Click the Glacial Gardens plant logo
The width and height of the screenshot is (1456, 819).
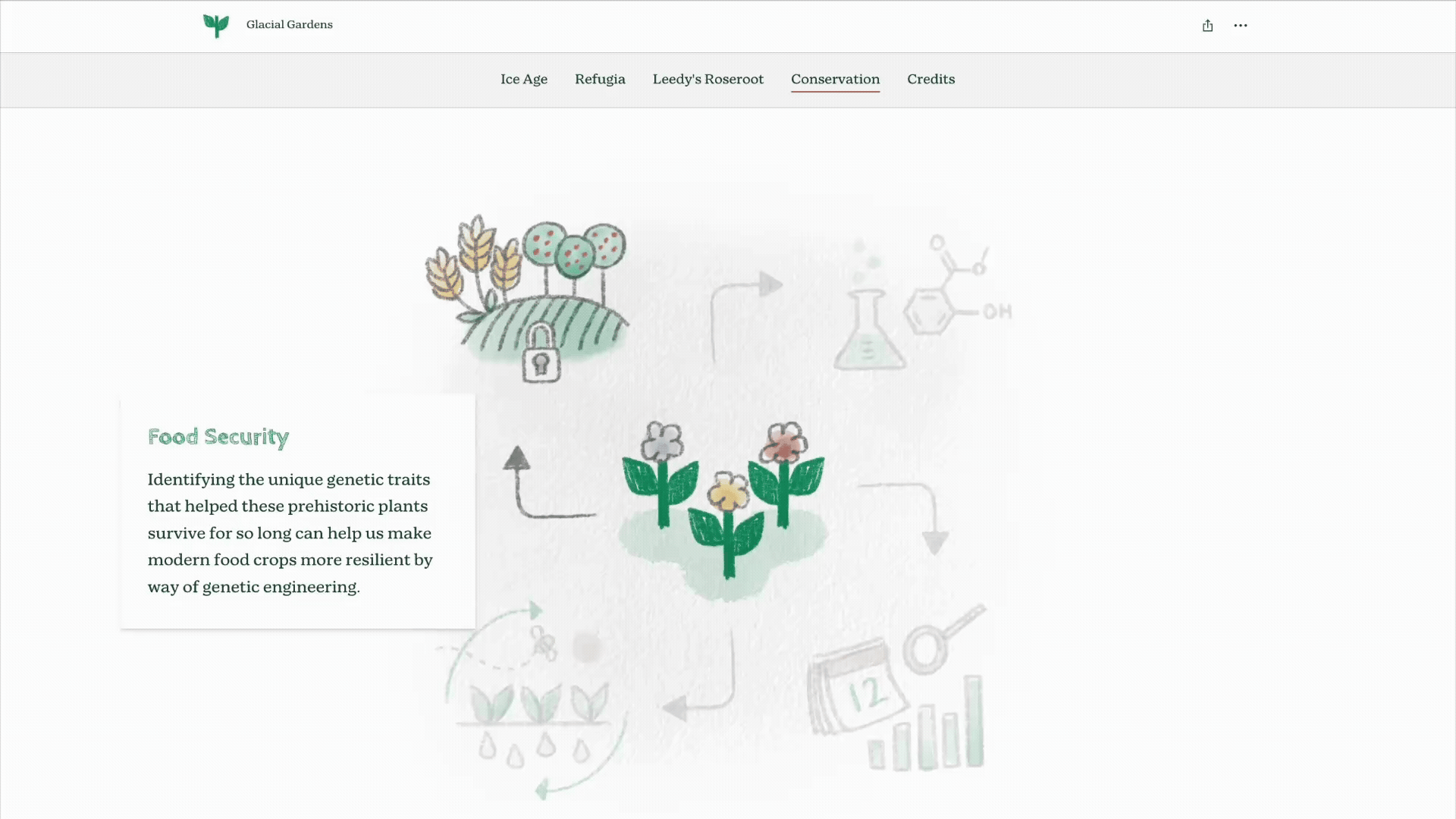216,26
